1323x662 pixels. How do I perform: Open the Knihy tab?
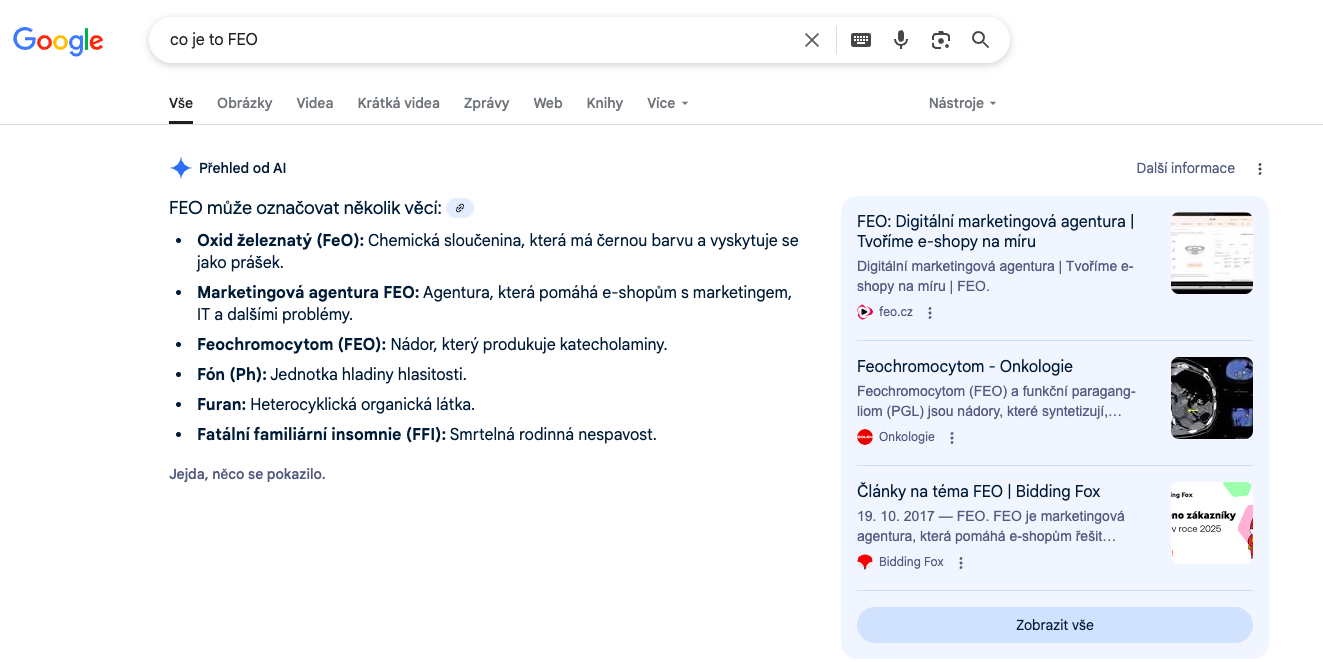605,103
